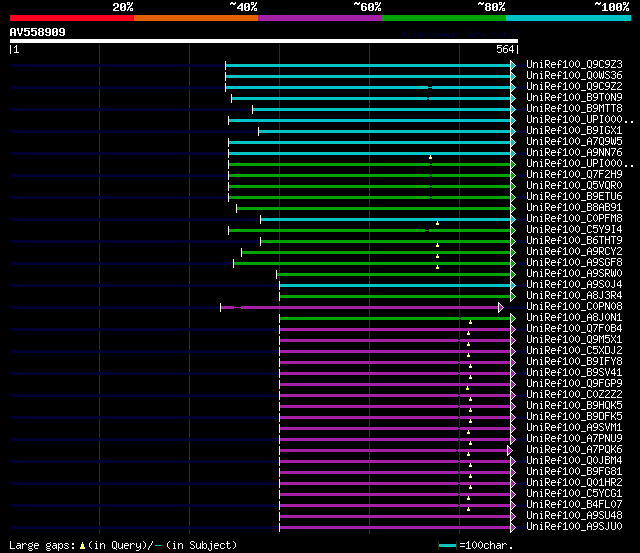Click the red 20% identity legend segment
Viewport: 640px width, 553px height.
[x=72, y=18]
